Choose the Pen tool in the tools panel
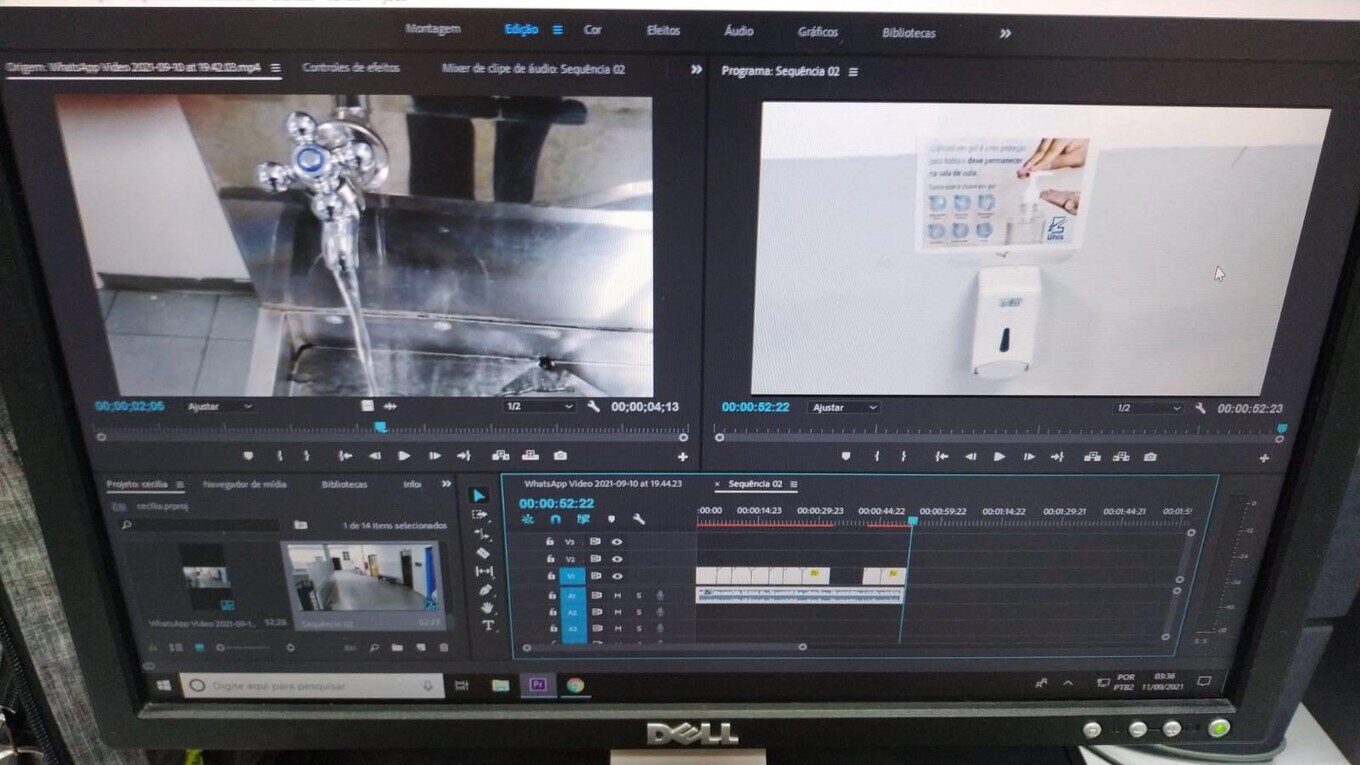 coord(485,589)
